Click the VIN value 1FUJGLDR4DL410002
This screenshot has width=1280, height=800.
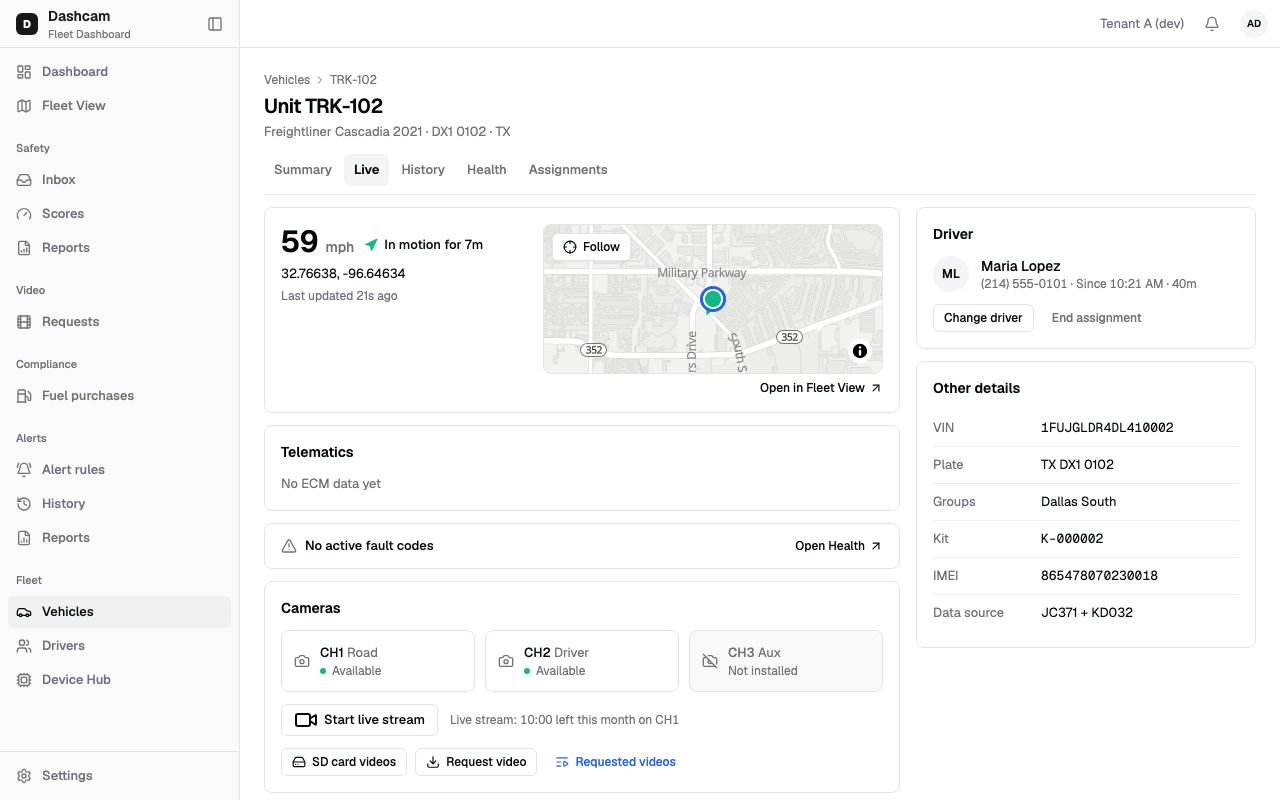click(x=1107, y=428)
